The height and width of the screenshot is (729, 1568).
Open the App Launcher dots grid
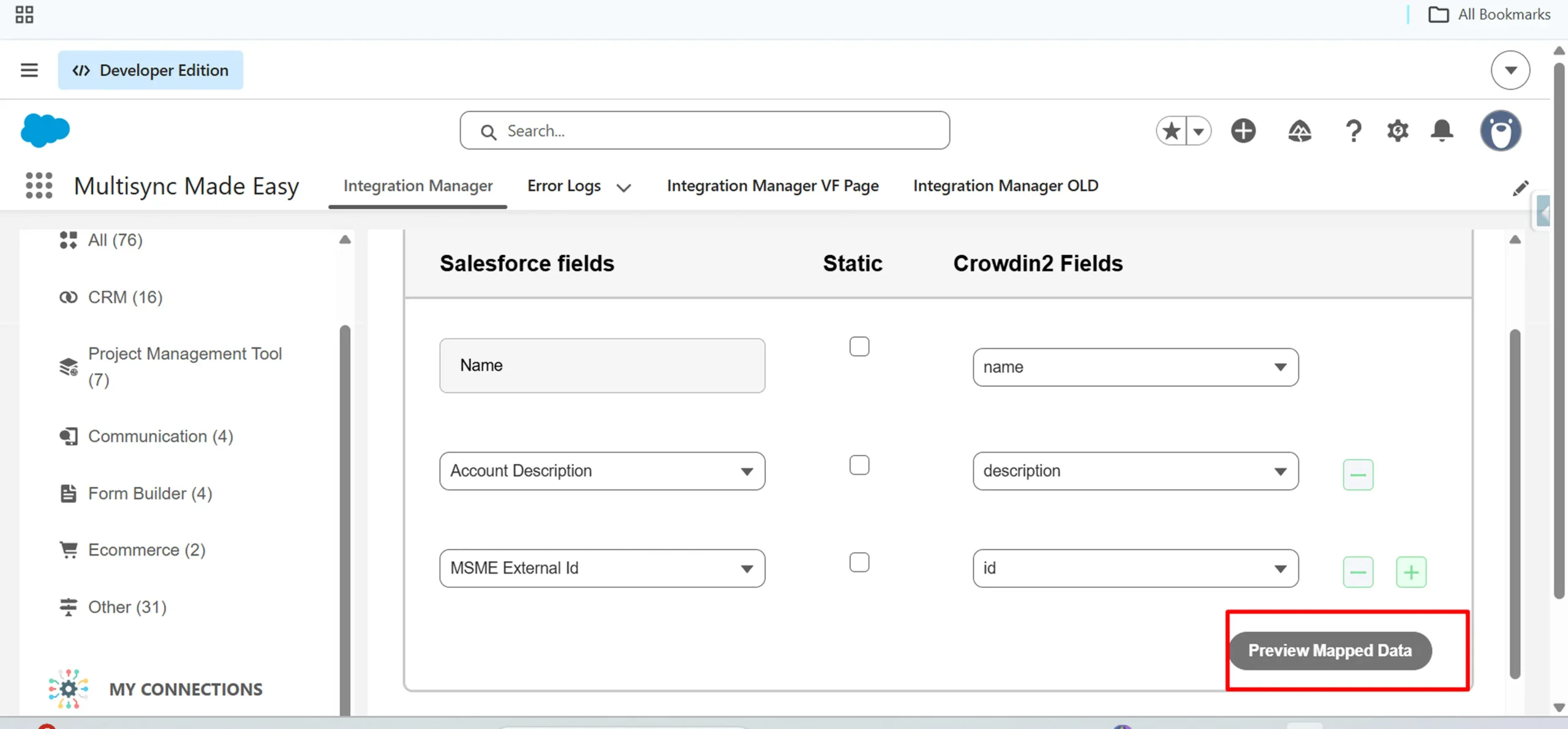click(39, 186)
